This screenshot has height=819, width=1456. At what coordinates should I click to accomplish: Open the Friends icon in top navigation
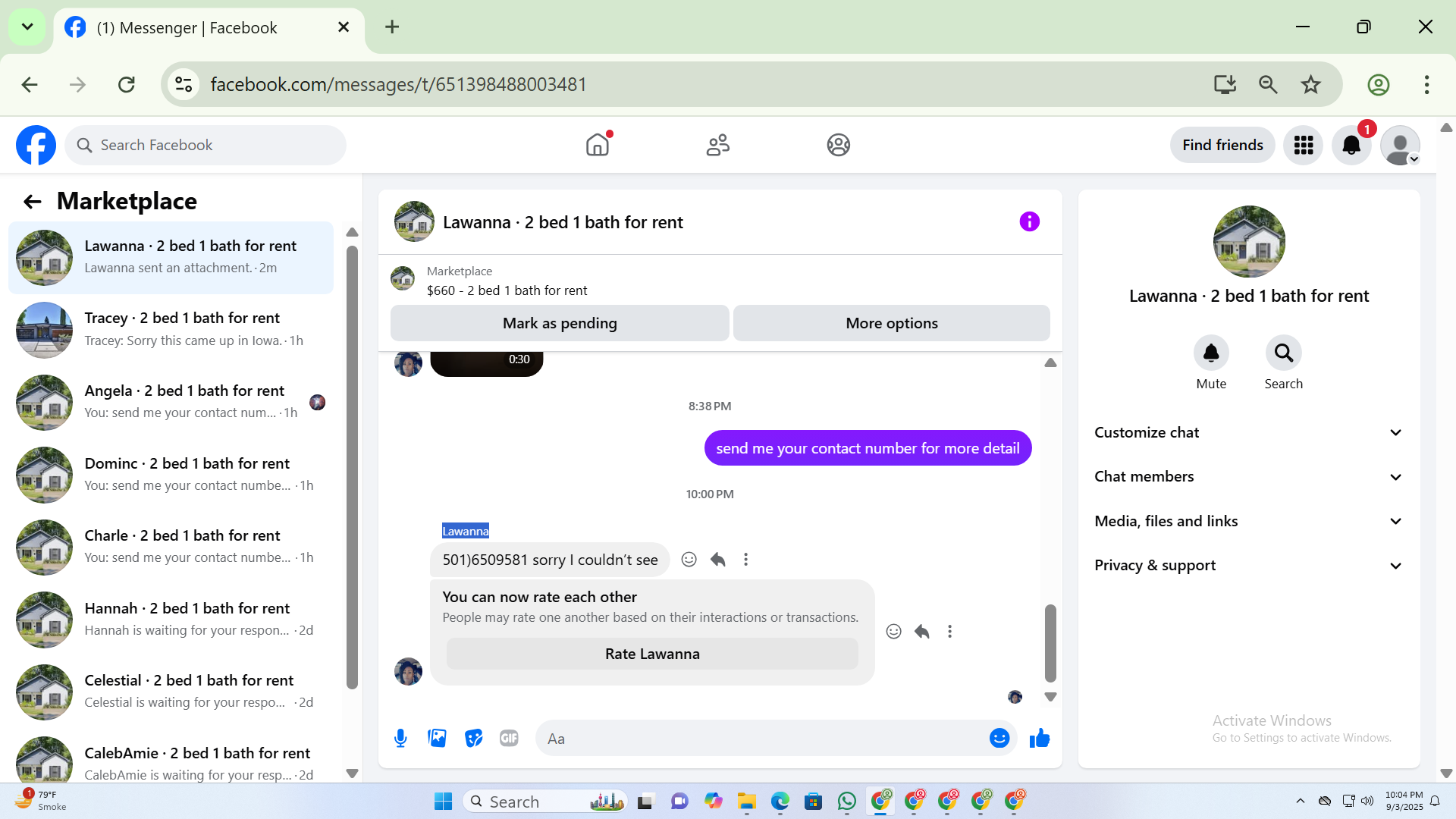click(x=717, y=145)
